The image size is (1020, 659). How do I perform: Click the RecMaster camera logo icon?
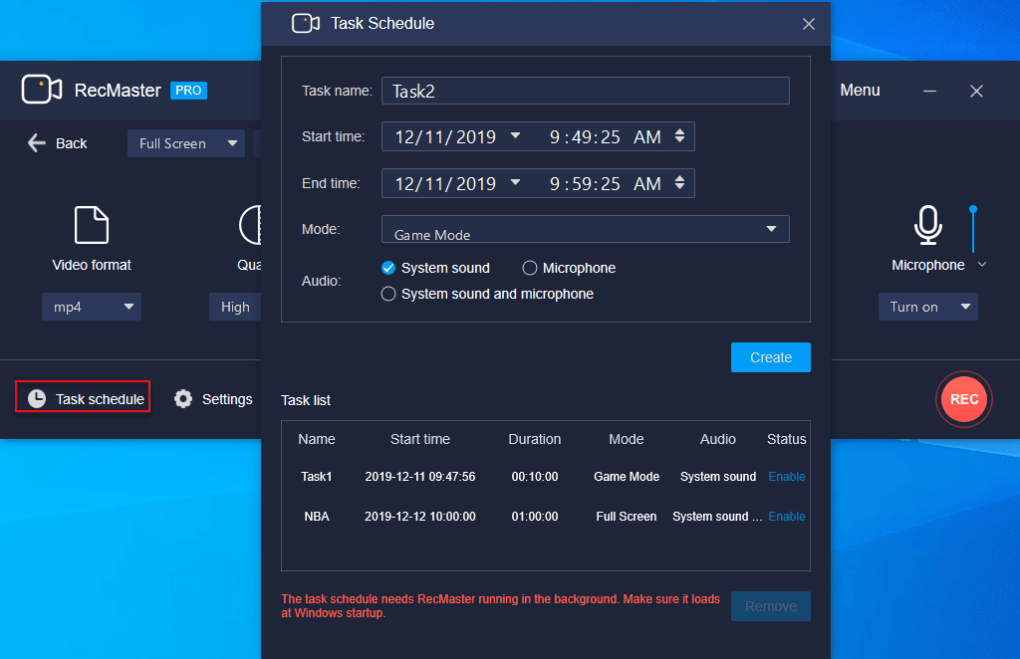pos(42,90)
